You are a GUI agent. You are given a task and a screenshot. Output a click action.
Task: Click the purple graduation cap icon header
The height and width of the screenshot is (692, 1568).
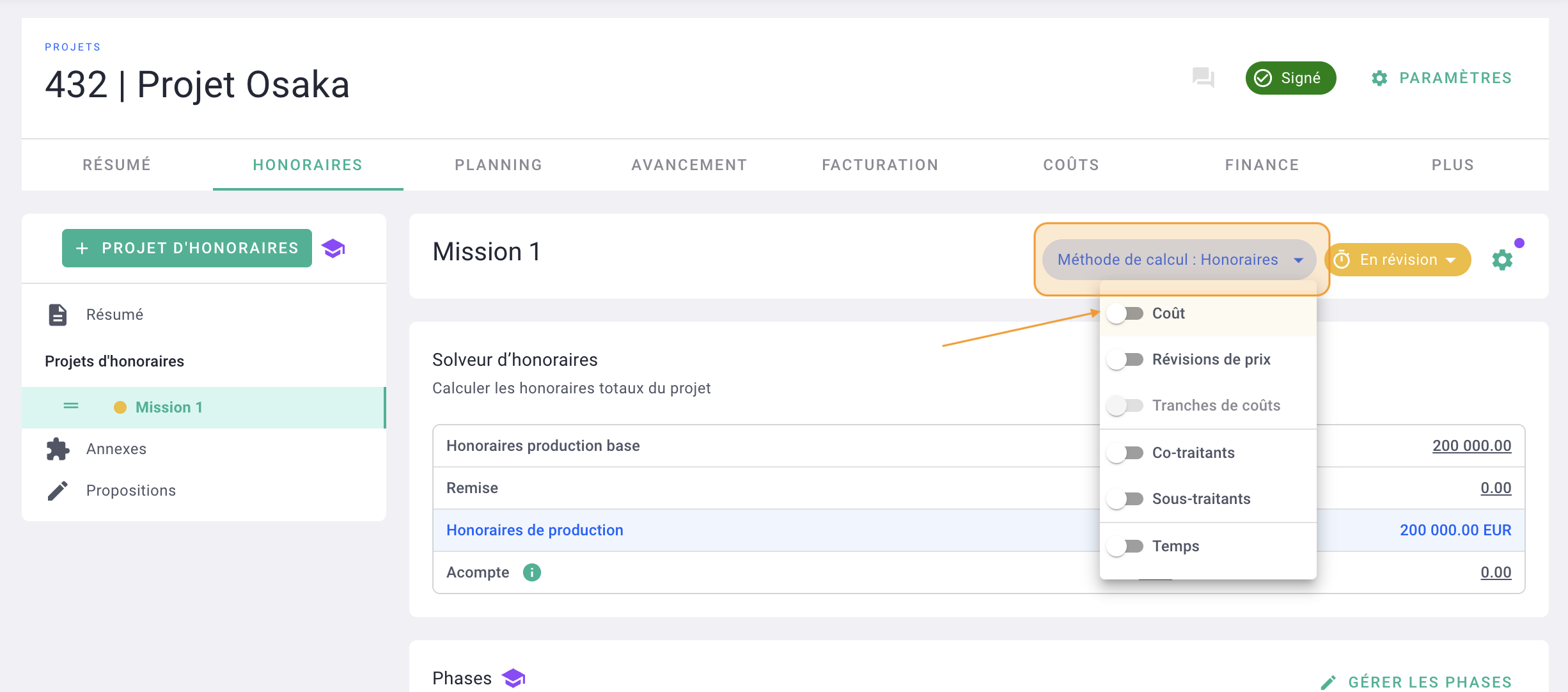pyautogui.click(x=337, y=249)
